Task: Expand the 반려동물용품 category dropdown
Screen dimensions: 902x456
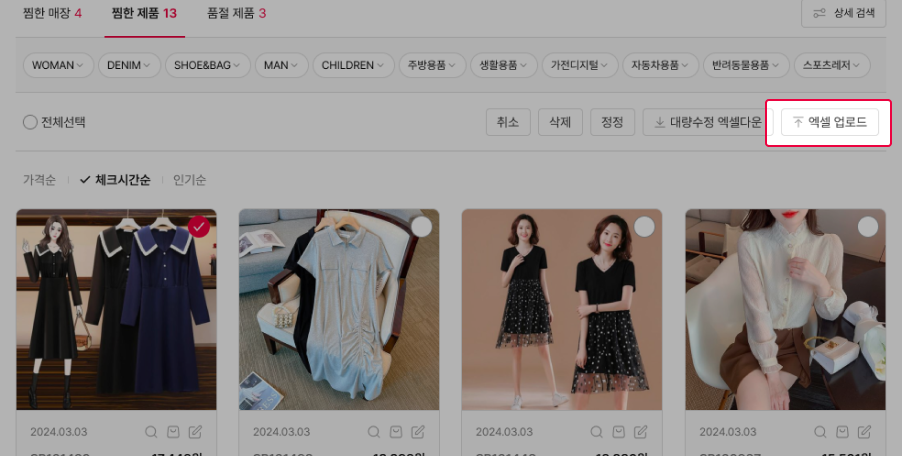Action: point(746,65)
